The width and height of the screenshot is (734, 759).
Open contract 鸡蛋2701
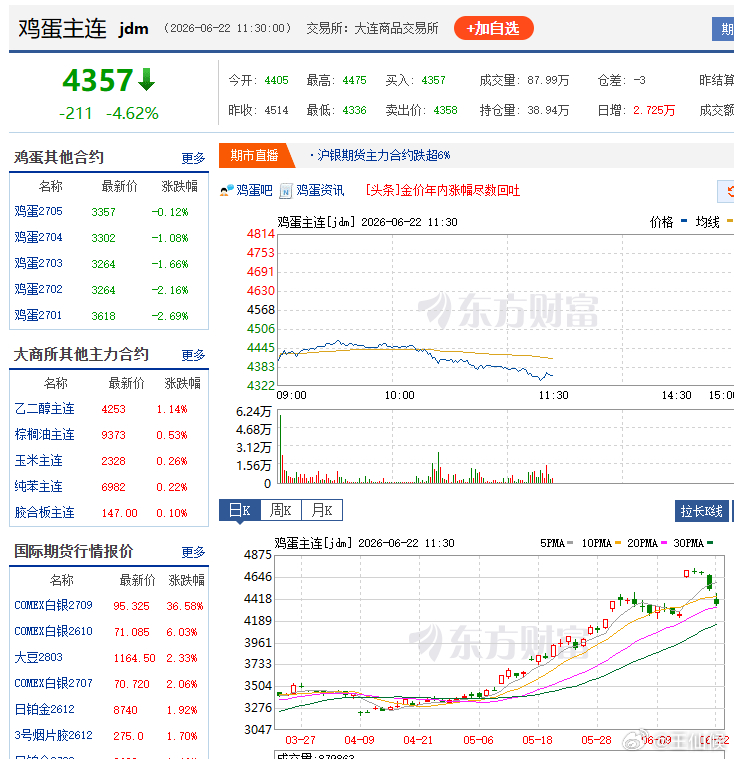click(38, 316)
